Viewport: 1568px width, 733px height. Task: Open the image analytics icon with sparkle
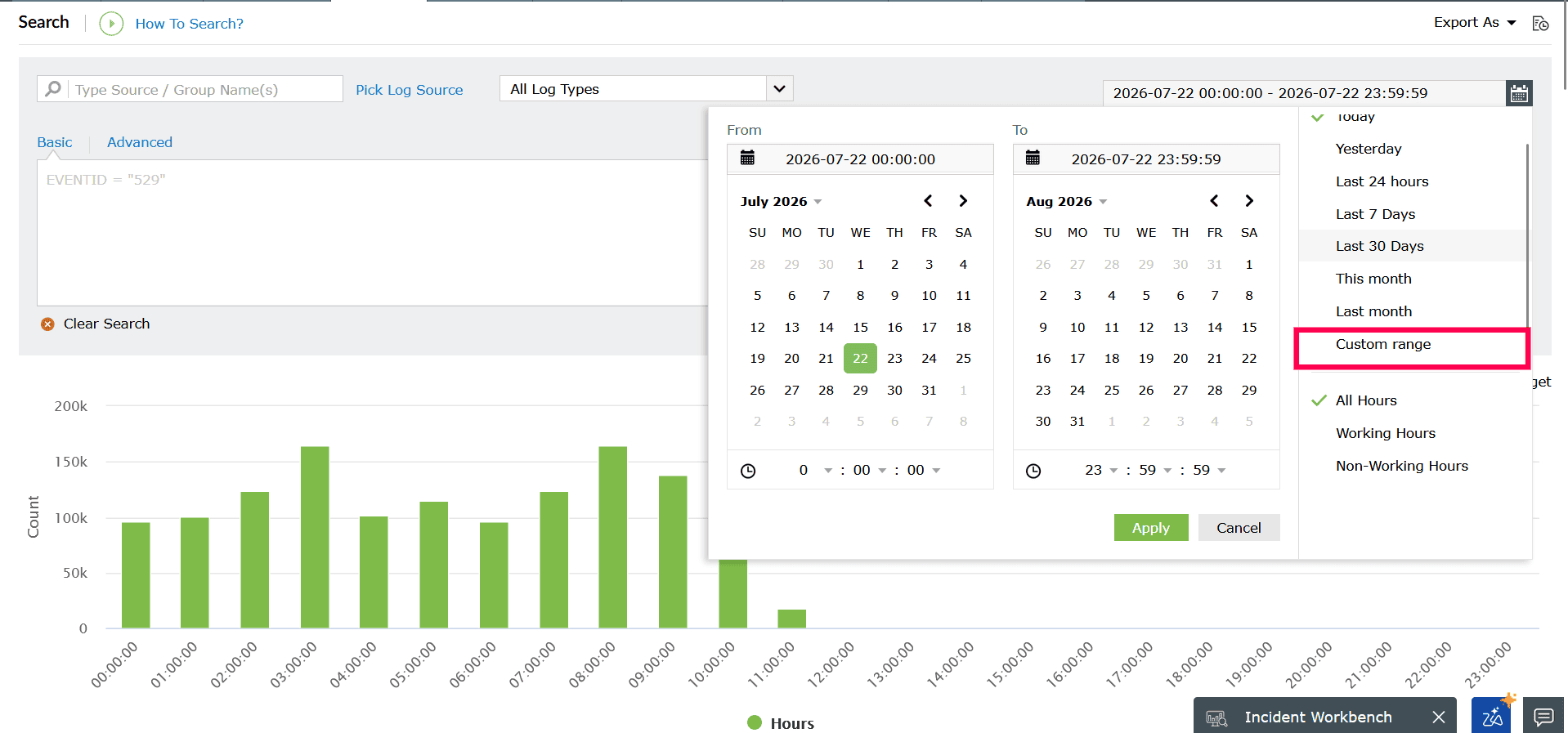pos(1492,716)
